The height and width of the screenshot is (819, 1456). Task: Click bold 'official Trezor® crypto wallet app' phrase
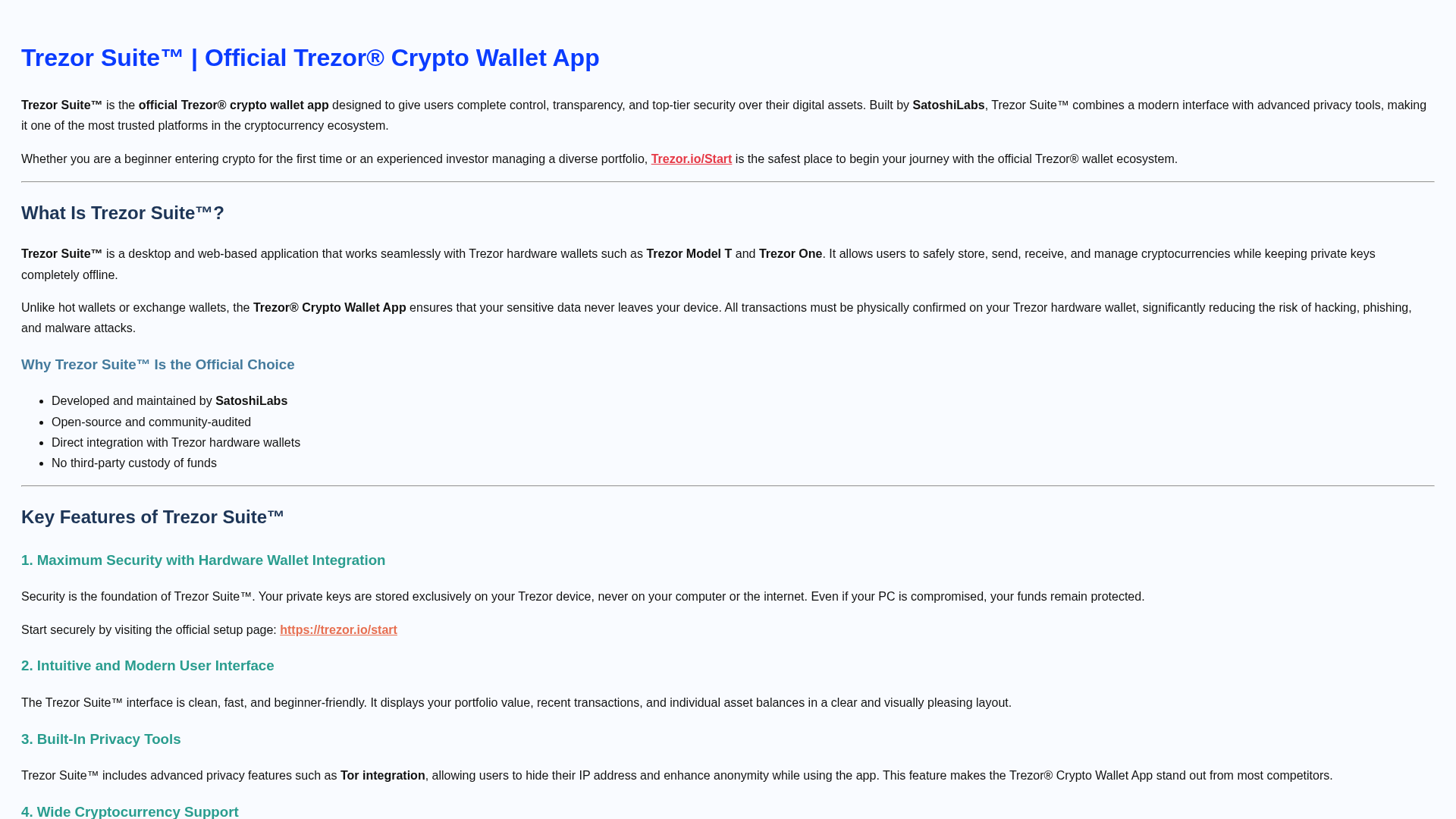(x=234, y=105)
